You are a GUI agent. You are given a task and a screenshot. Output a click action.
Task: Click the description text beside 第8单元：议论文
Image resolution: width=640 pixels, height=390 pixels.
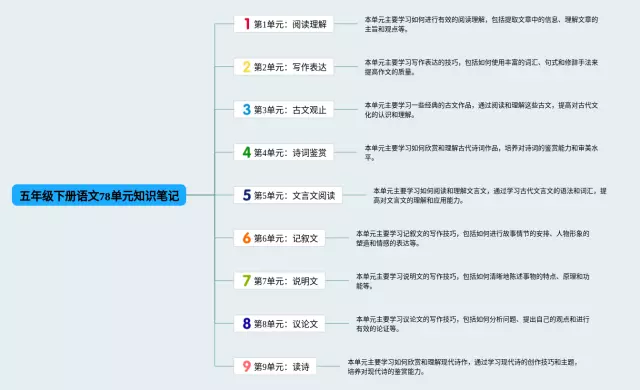click(473, 324)
